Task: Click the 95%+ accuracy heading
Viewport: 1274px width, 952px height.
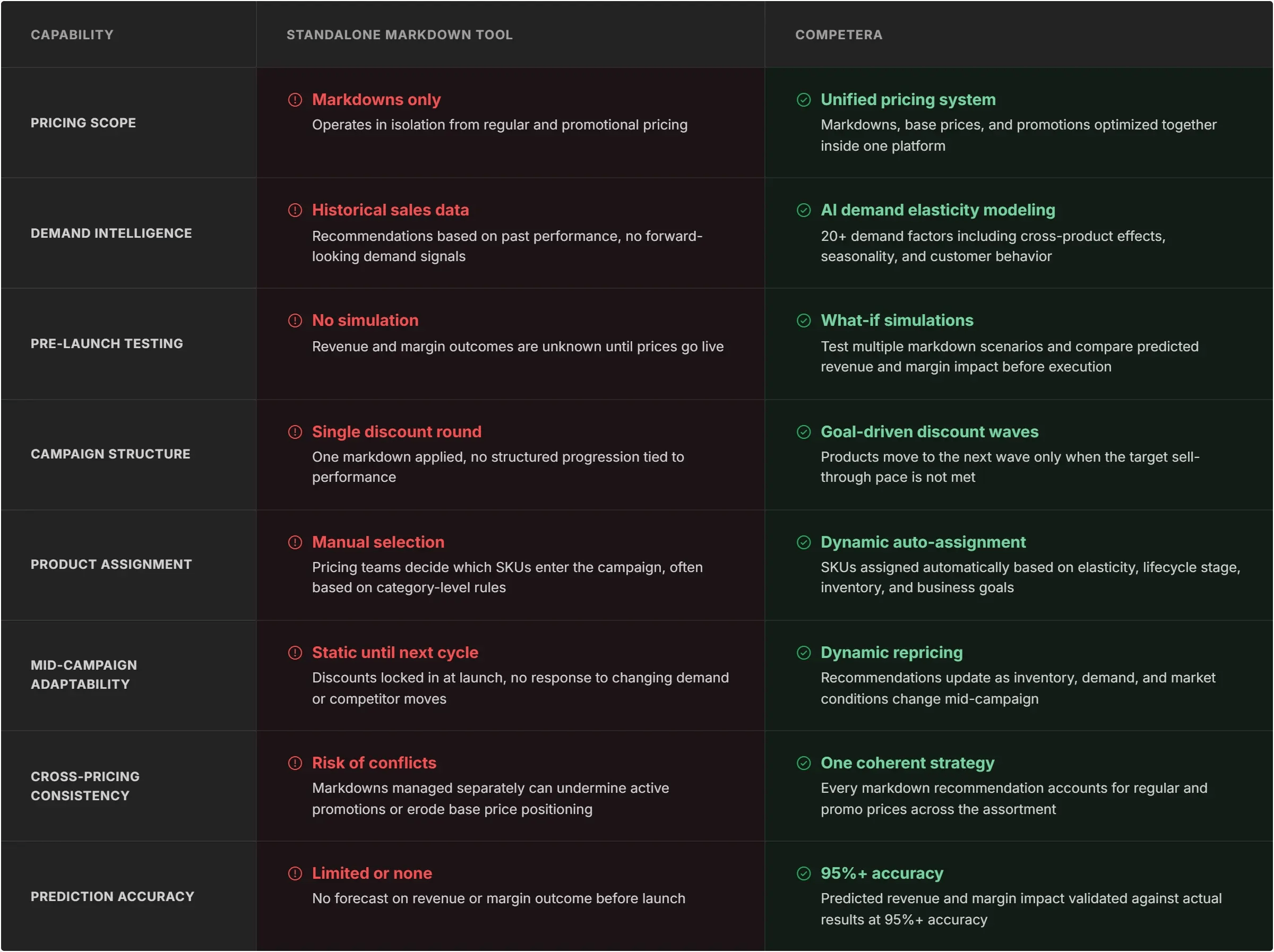Action: point(882,873)
